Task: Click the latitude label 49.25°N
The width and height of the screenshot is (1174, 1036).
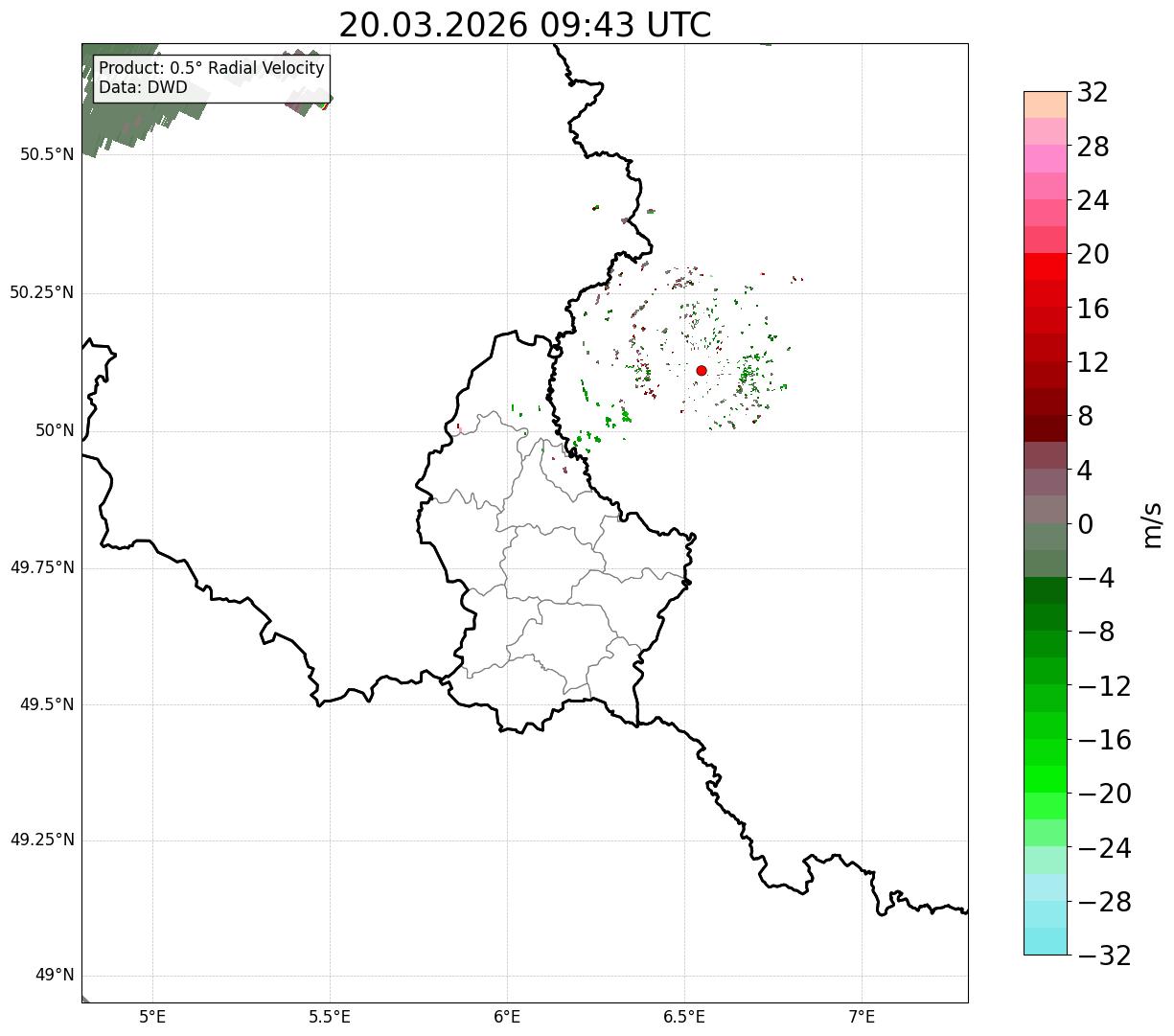Action: (42, 840)
